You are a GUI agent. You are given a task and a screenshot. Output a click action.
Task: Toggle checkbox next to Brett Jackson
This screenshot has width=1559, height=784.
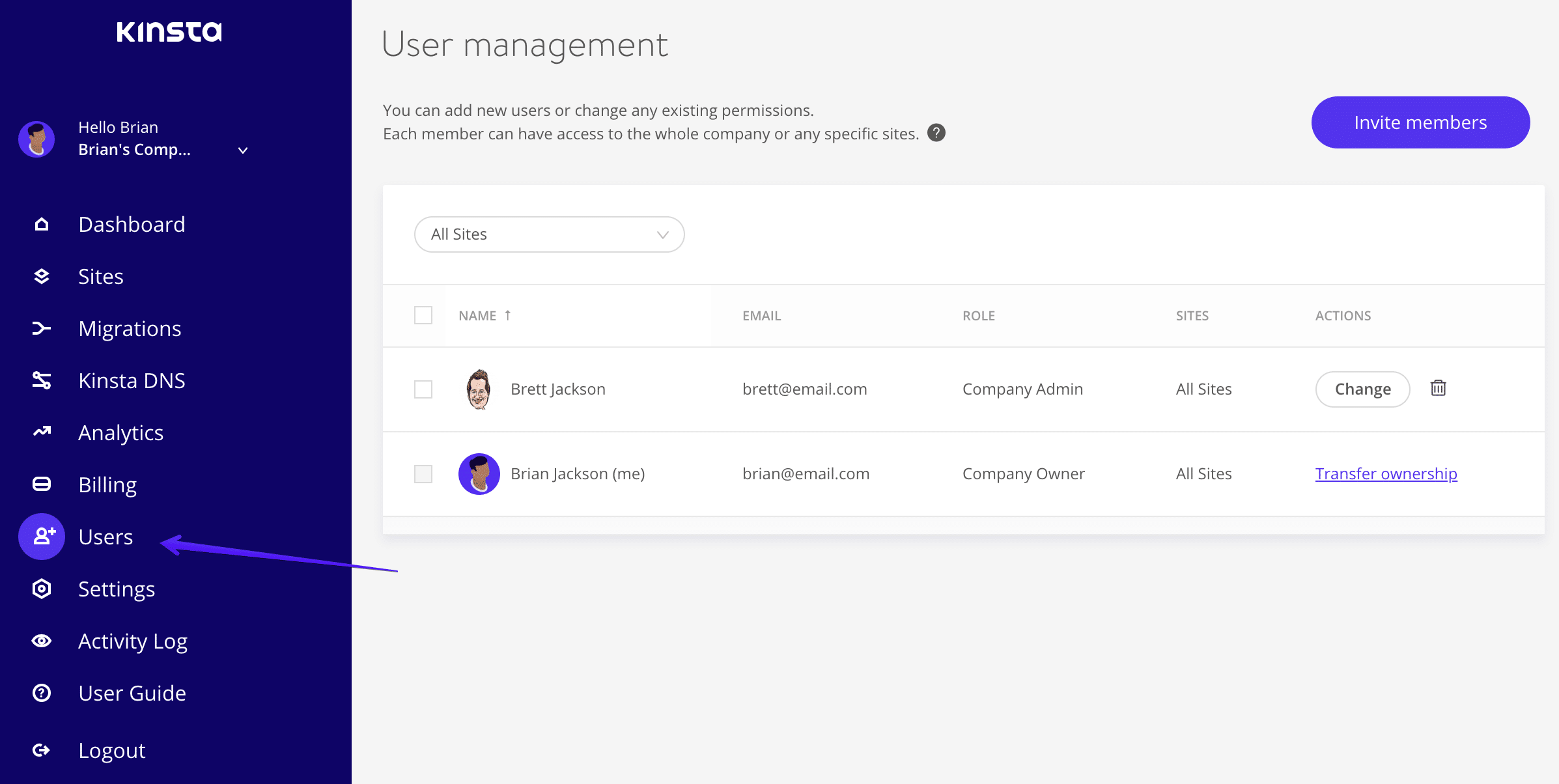point(423,389)
